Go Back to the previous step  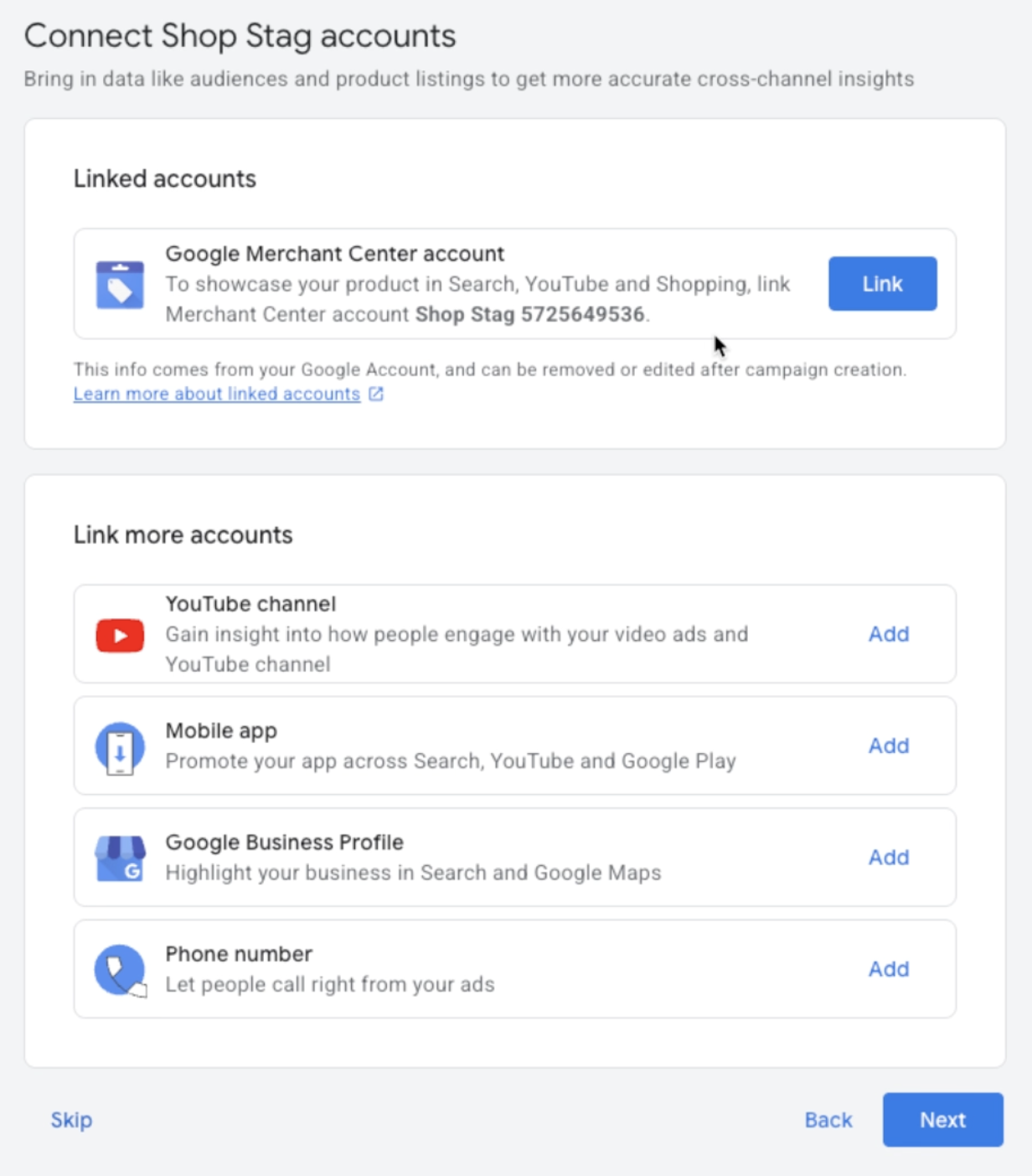[828, 1120]
